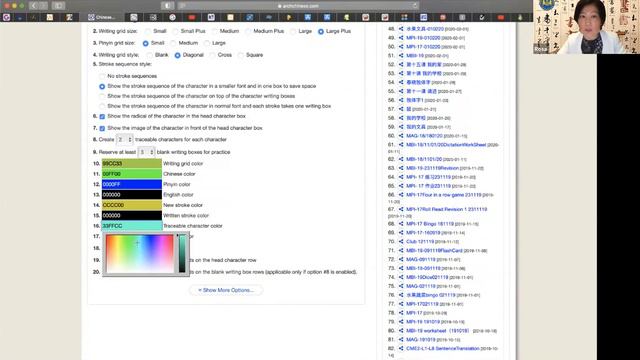Click share icon beside MAG-18/180120 on row 60
Viewport: 640px width, 360px height.
coord(401,136)
